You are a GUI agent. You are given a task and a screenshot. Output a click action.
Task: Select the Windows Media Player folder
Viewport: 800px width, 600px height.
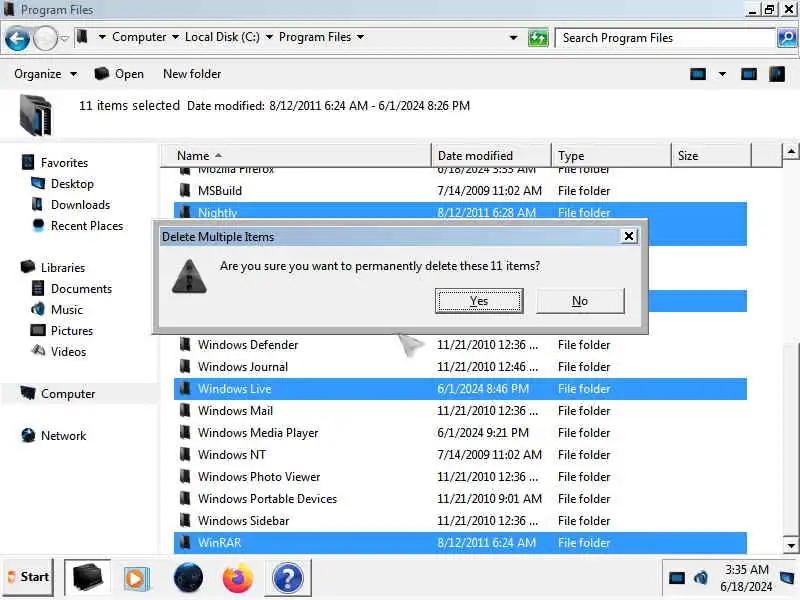460,432
